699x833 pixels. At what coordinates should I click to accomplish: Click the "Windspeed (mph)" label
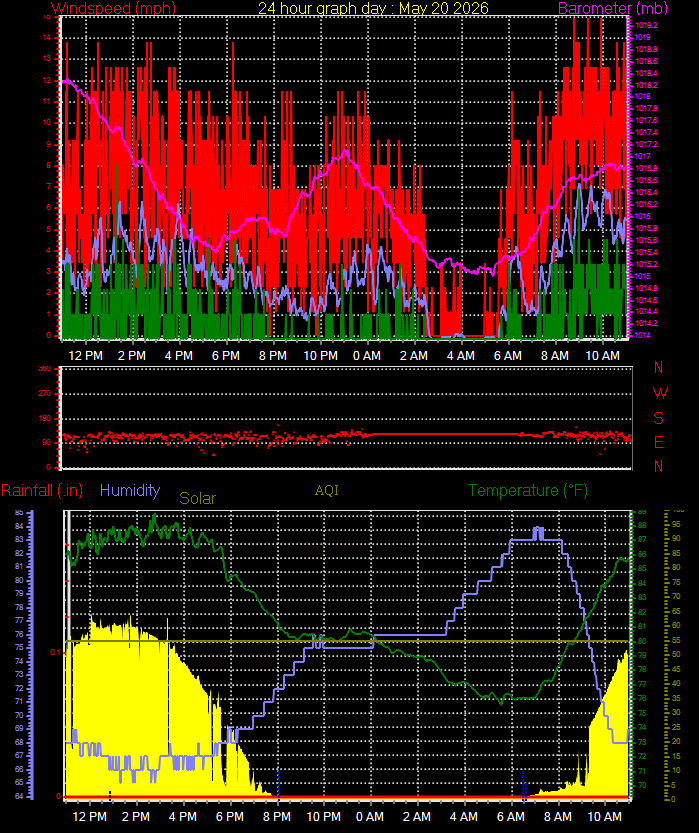pos(113,8)
